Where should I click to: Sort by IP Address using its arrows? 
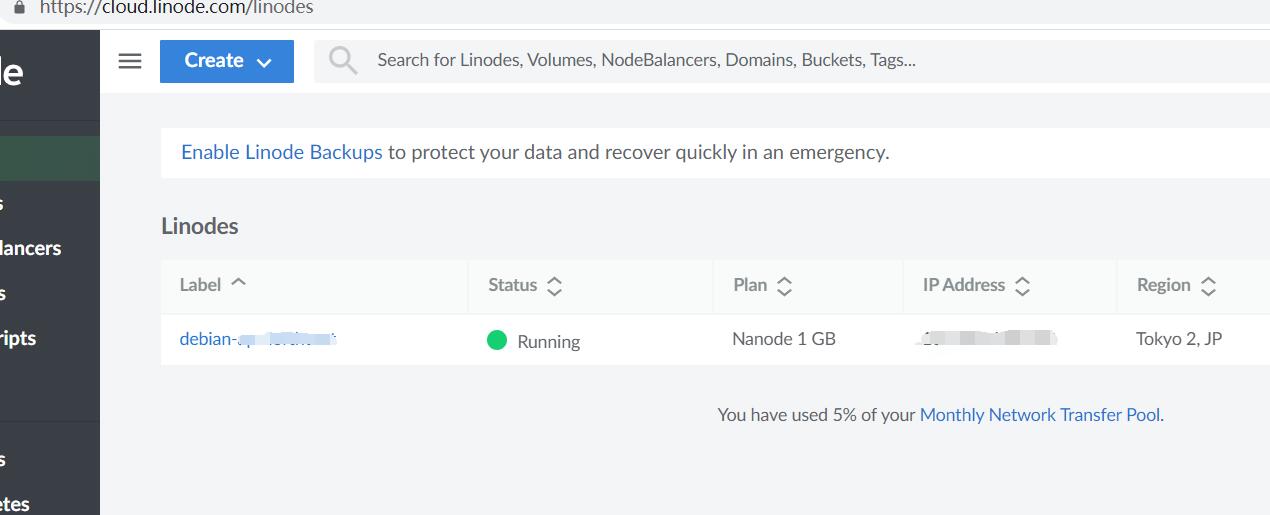(x=1022, y=286)
